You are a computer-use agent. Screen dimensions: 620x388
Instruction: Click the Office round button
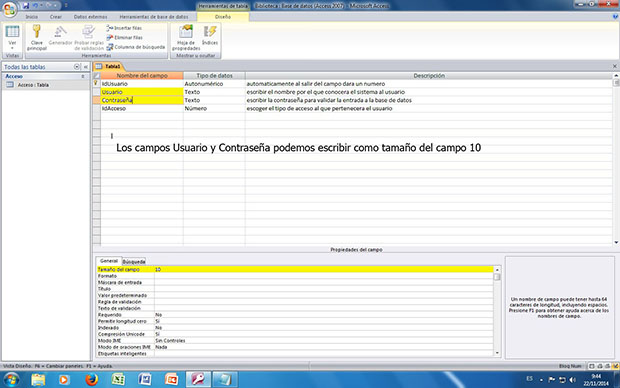[9, 9]
